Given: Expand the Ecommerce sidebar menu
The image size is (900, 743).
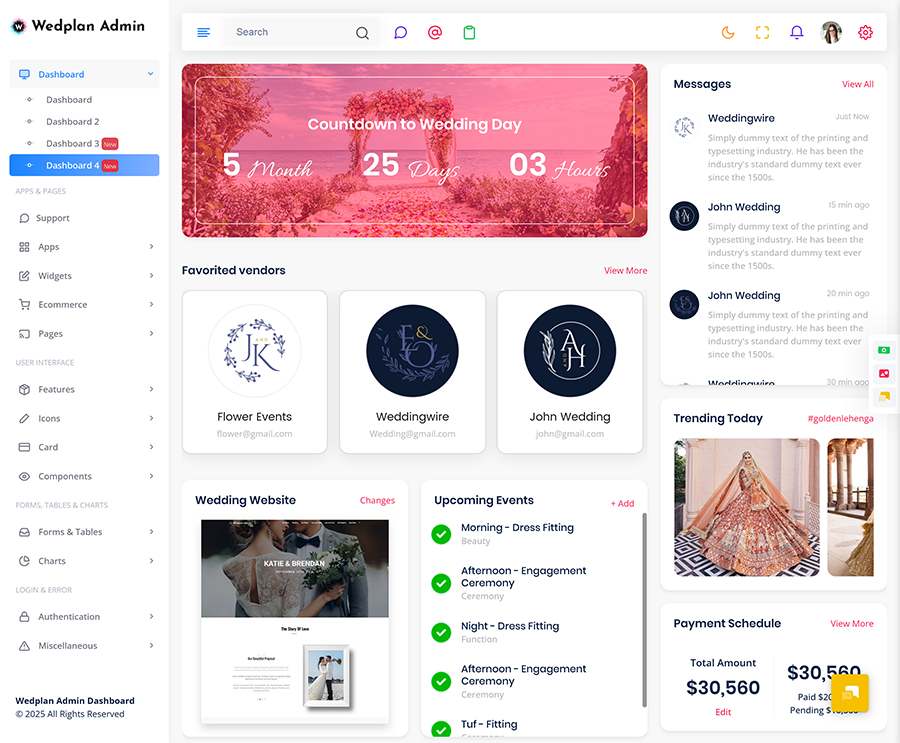Looking at the screenshot, I should point(84,304).
